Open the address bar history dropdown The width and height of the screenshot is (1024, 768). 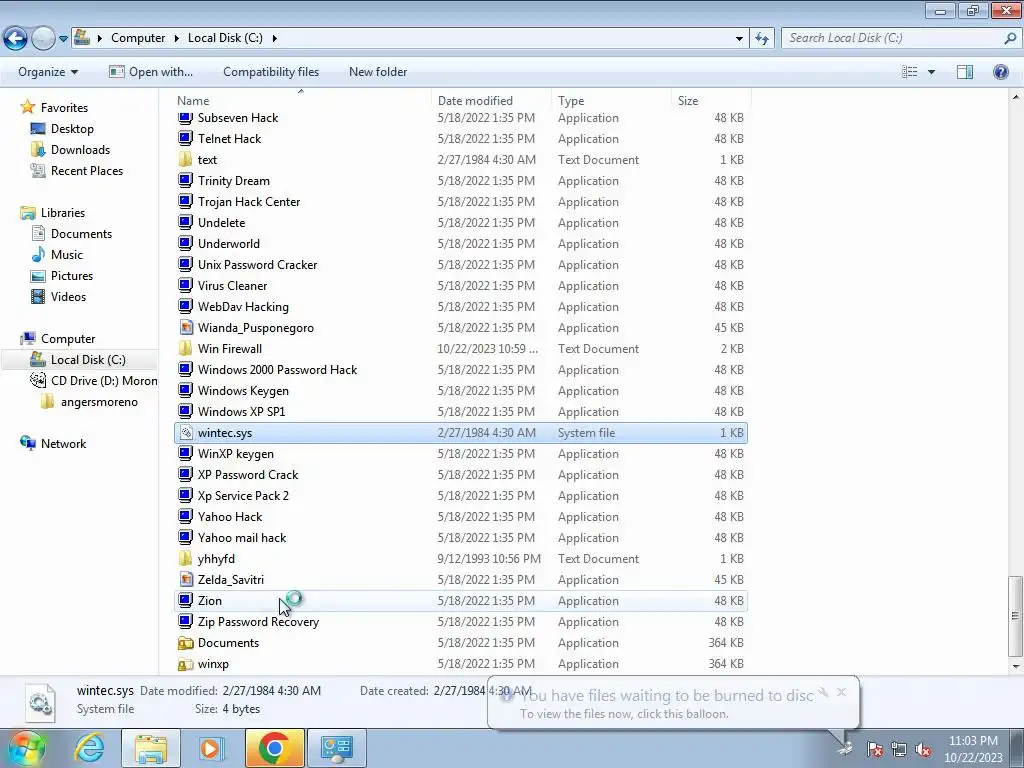coord(739,39)
